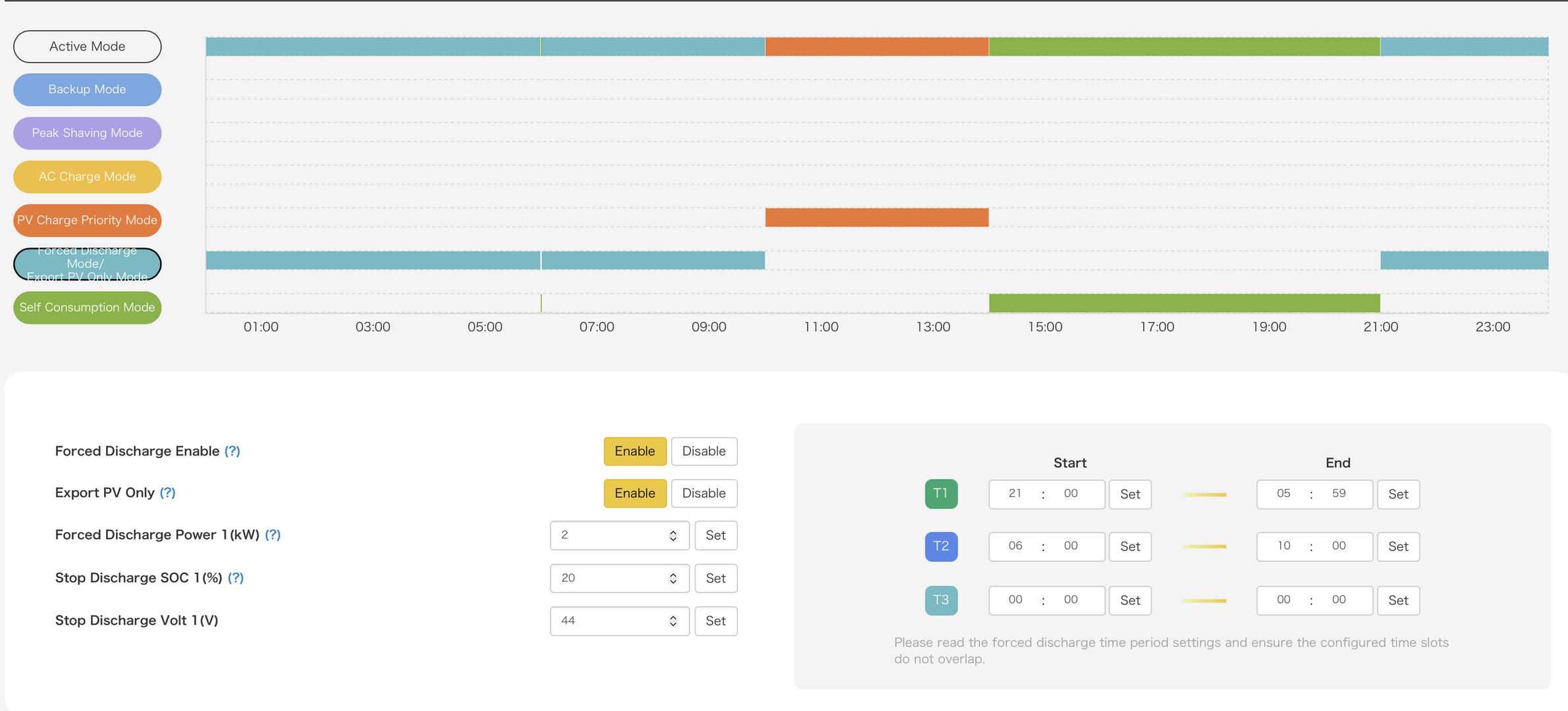Disable Forced Discharge Enable option
Image resolution: width=1568 pixels, height=711 pixels.
coord(704,451)
